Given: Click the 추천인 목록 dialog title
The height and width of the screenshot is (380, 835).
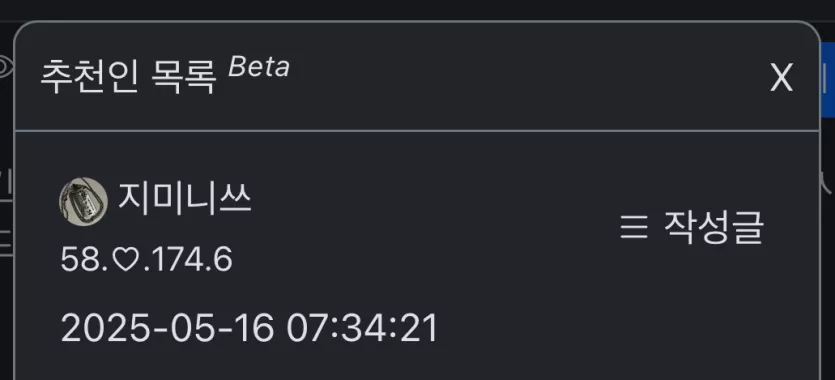Looking at the screenshot, I should pos(128,77).
